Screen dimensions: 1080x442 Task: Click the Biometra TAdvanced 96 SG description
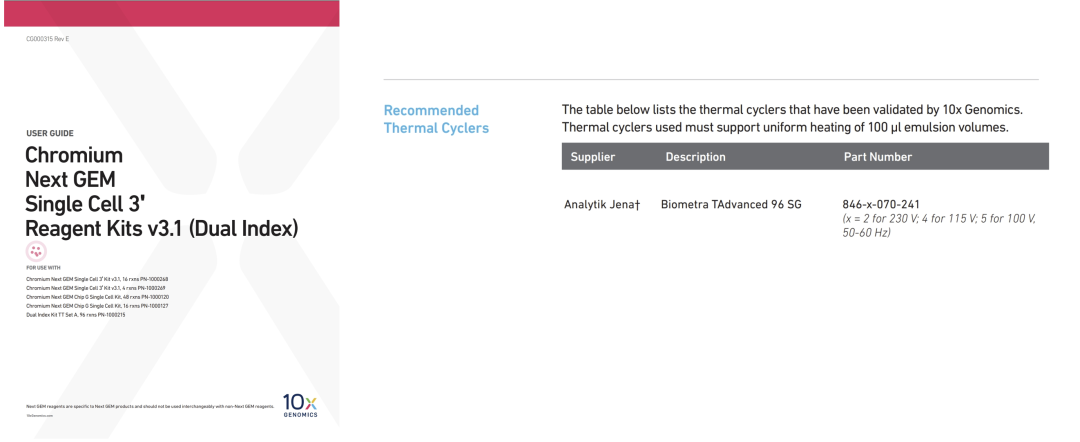coord(731,205)
